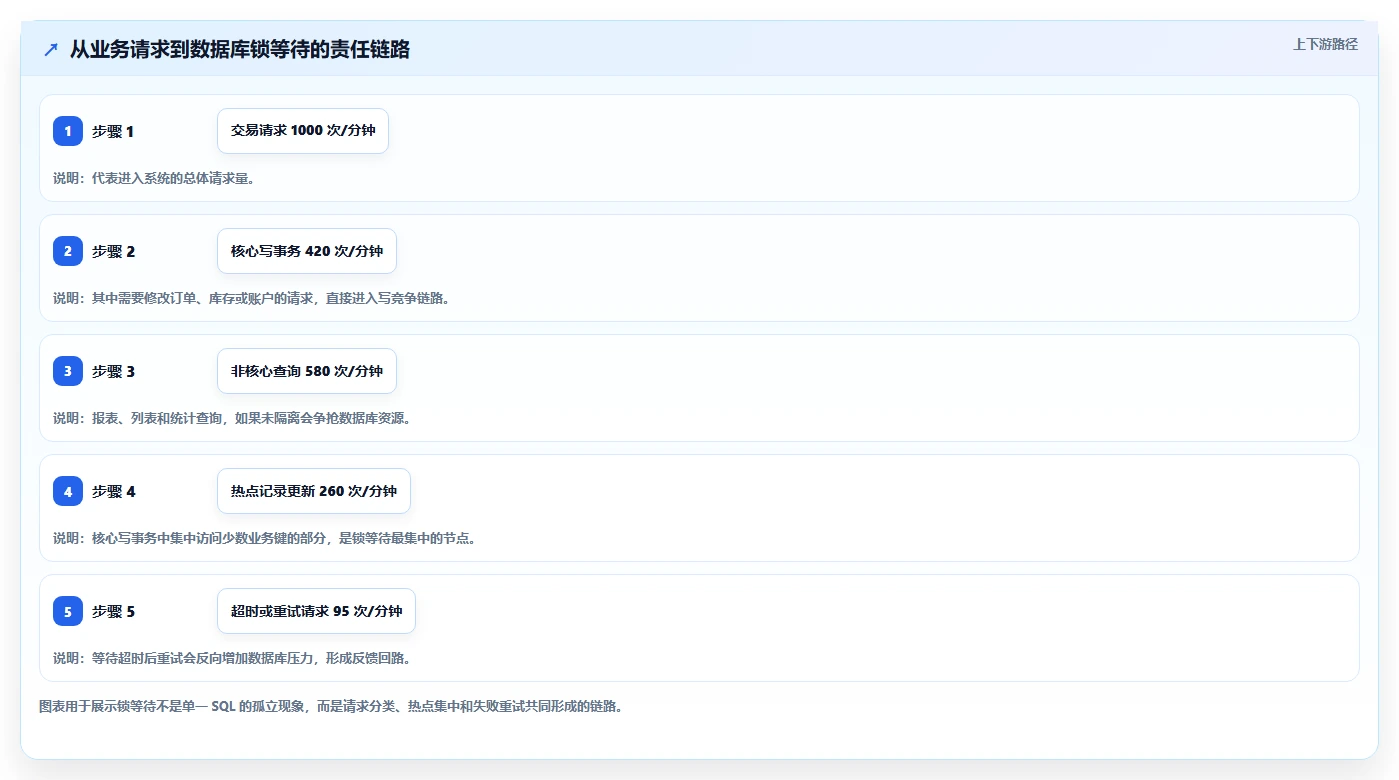Select the 核心写事务 420 次/分钟 box
The height and width of the screenshot is (780, 1399).
(x=307, y=251)
